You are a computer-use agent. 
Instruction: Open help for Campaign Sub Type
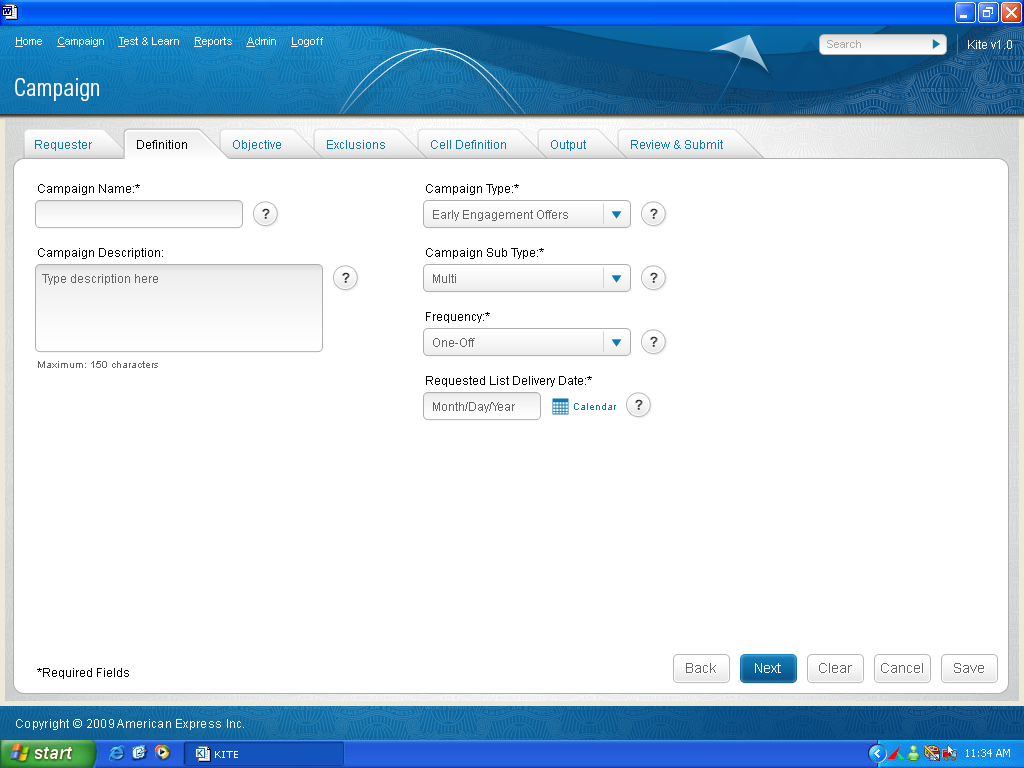[653, 278]
